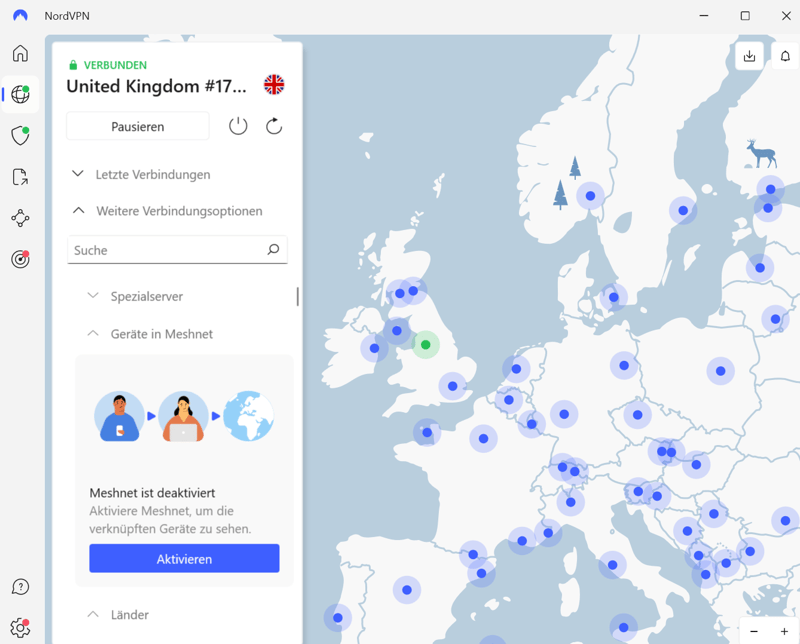Viewport: 800px width, 644px height.
Task: Zoom in the map with plus button
Action: pyautogui.click(x=784, y=632)
